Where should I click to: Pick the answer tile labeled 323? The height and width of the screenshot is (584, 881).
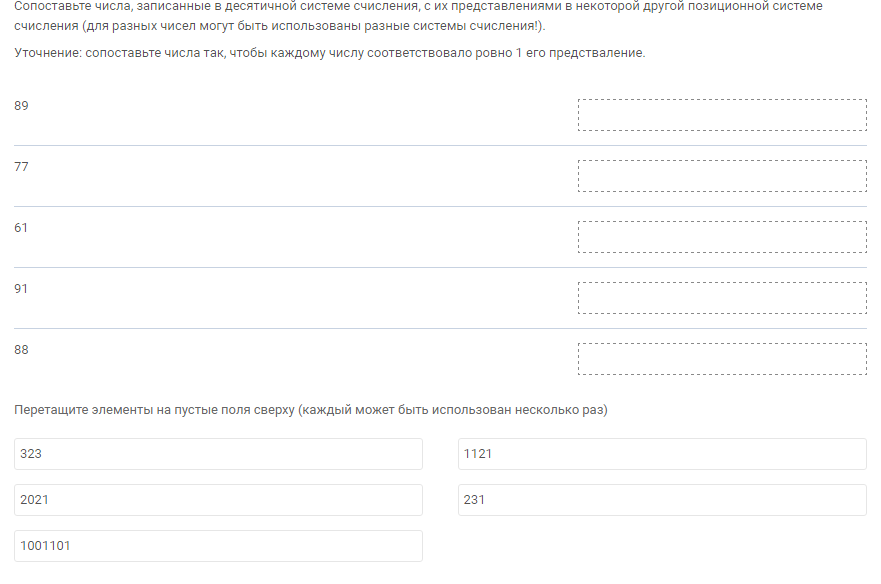pyautogui.click(x=218, y=454)
